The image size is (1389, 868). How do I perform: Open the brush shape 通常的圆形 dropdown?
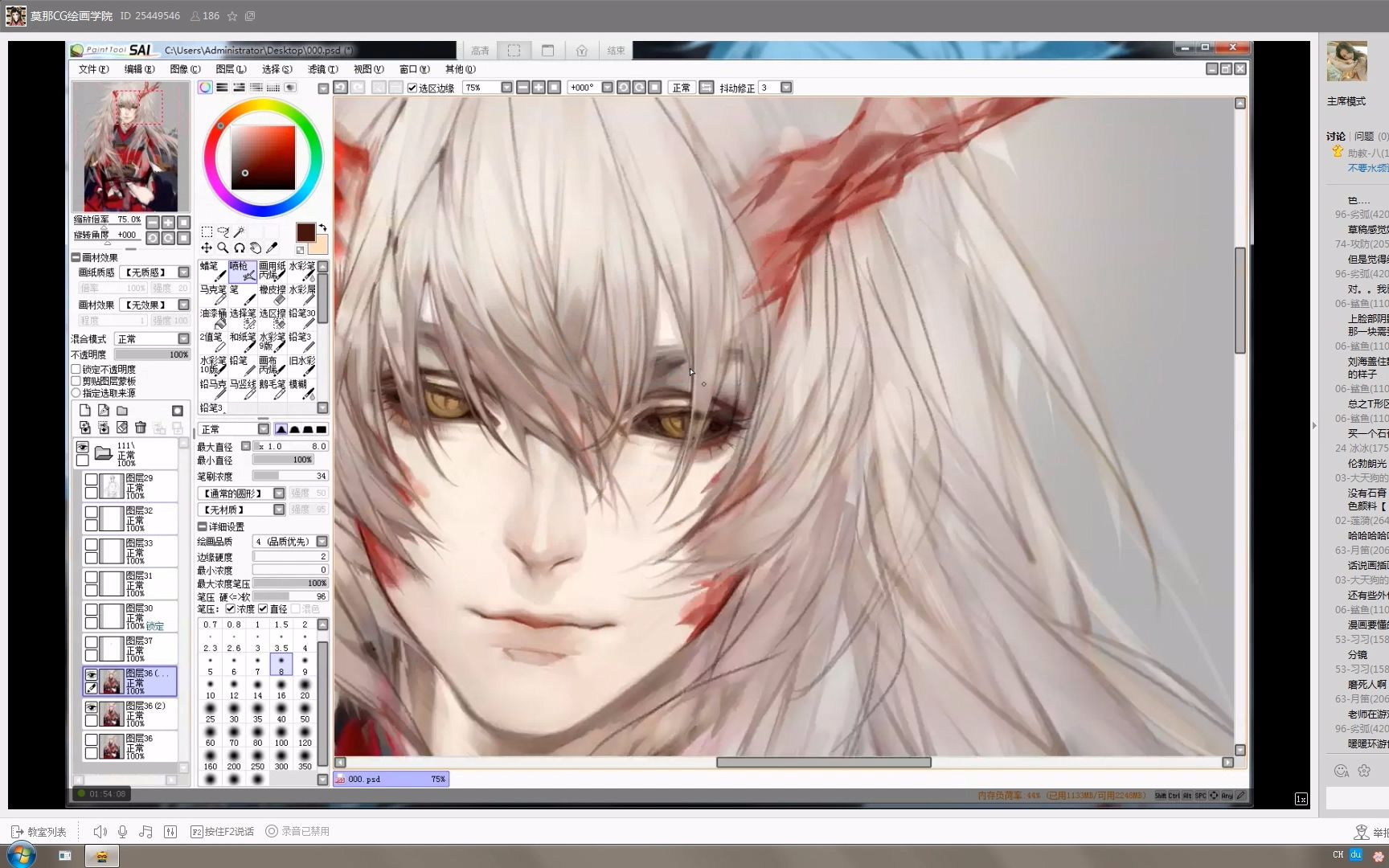(279, 493)
